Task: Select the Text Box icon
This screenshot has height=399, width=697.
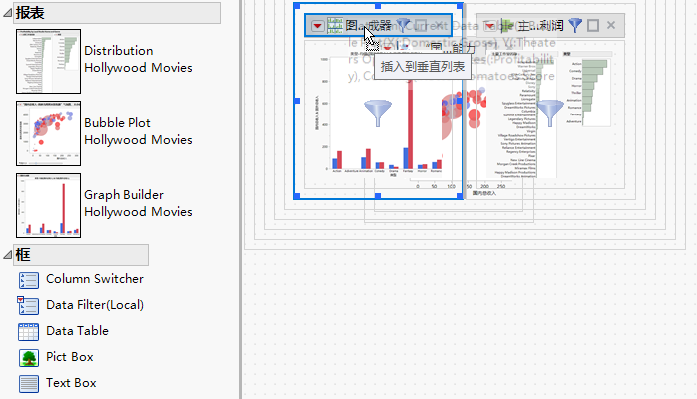Action: 28,384
